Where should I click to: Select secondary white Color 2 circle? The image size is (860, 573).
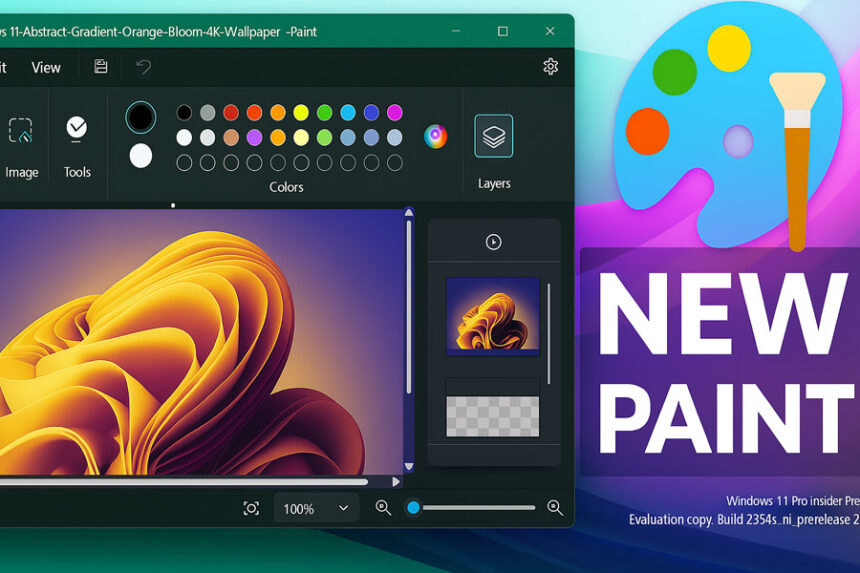point(140,156)
